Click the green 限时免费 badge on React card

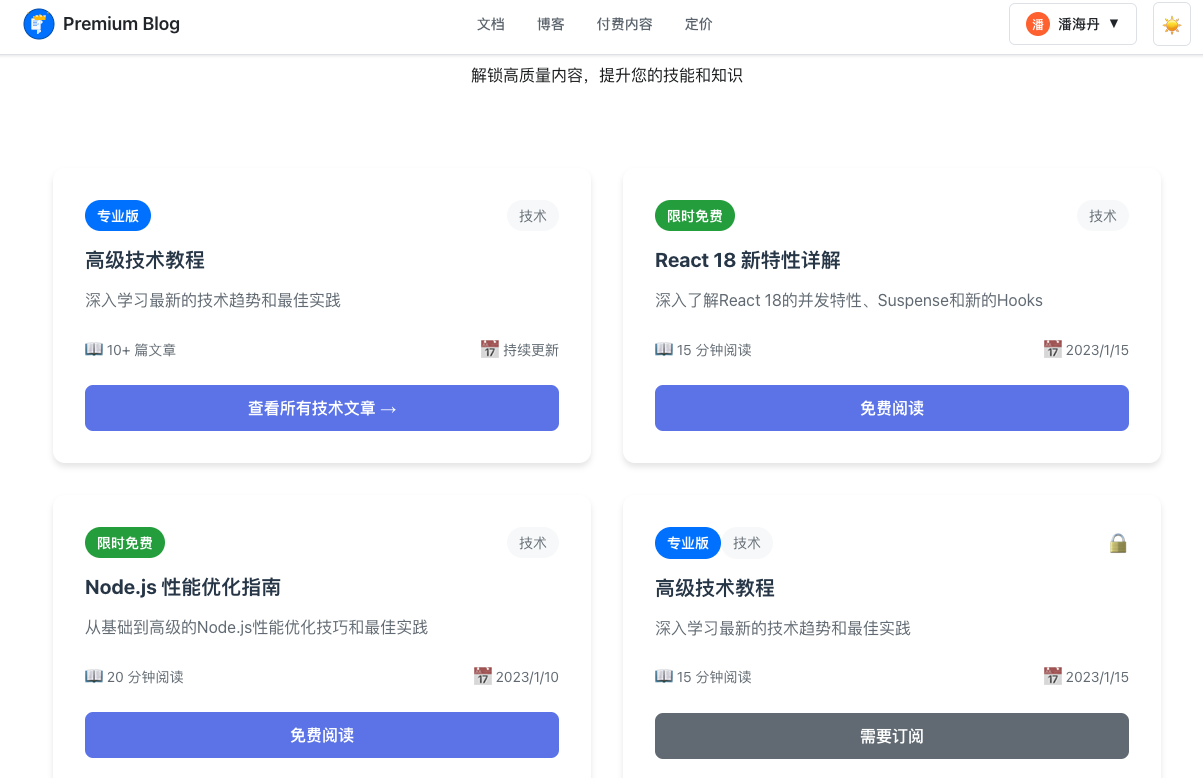695,215
